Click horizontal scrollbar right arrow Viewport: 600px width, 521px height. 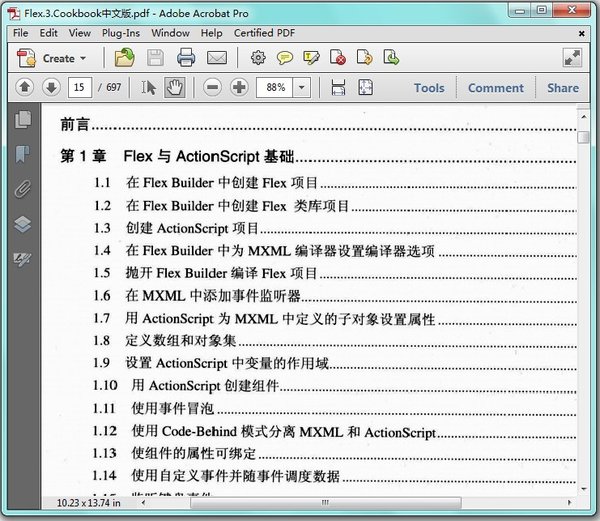pos(570,502)
